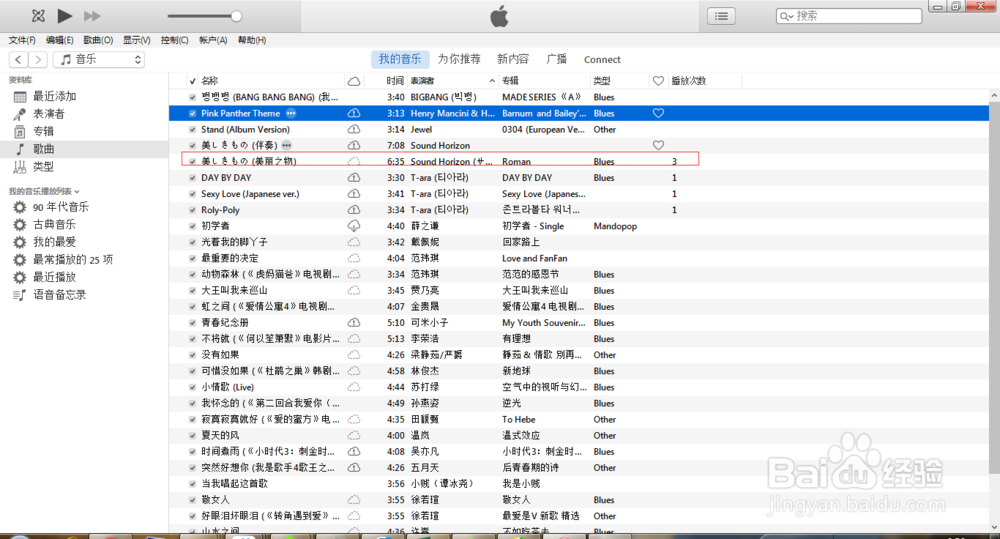Viewport: 1000px width, 539px height.
Task: Click the song list vertical scrollbar
Action: [994, 287]
